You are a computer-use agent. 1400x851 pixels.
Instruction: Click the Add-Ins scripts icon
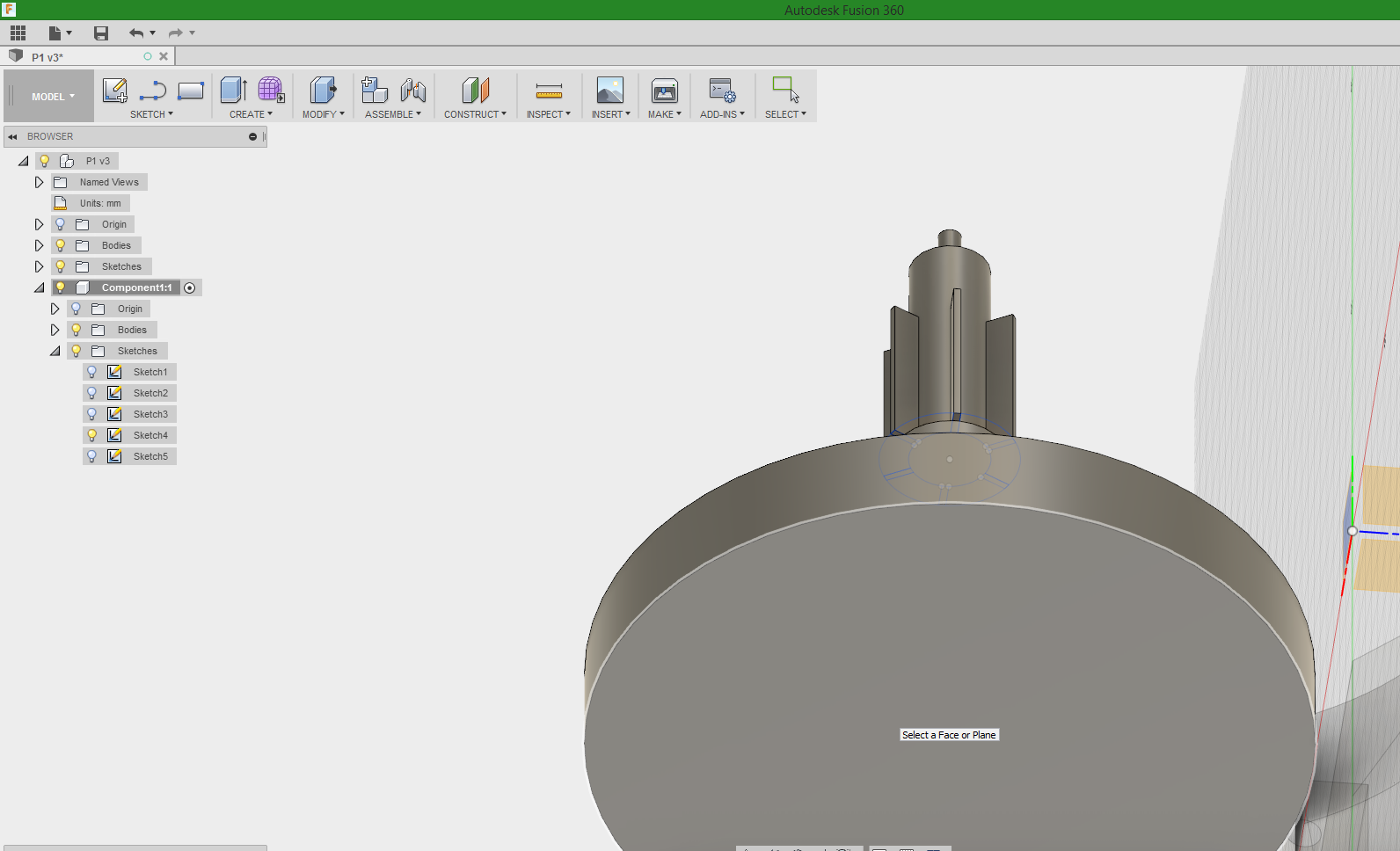pyautogui.click(x=722, y=90)
